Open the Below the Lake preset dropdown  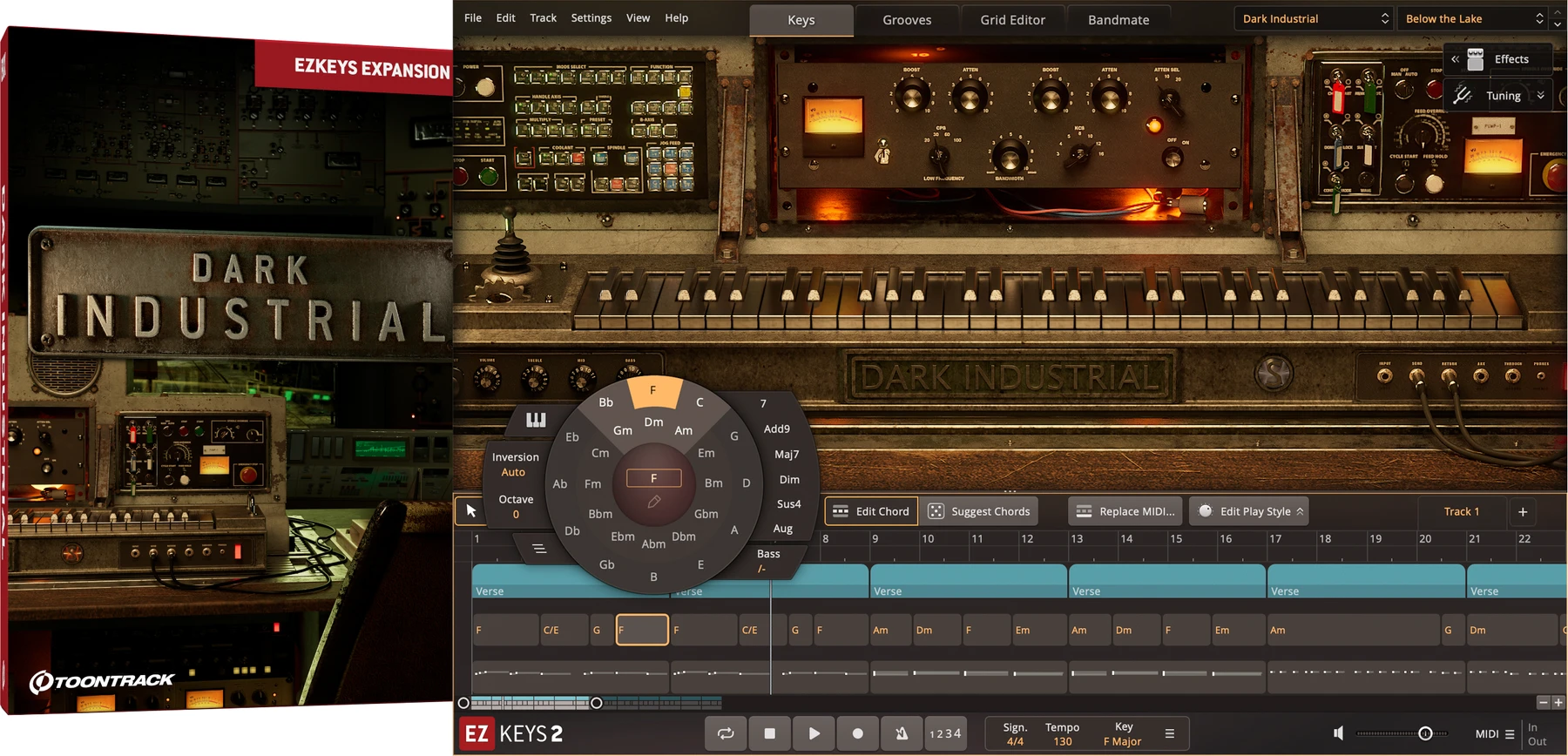1474,18
